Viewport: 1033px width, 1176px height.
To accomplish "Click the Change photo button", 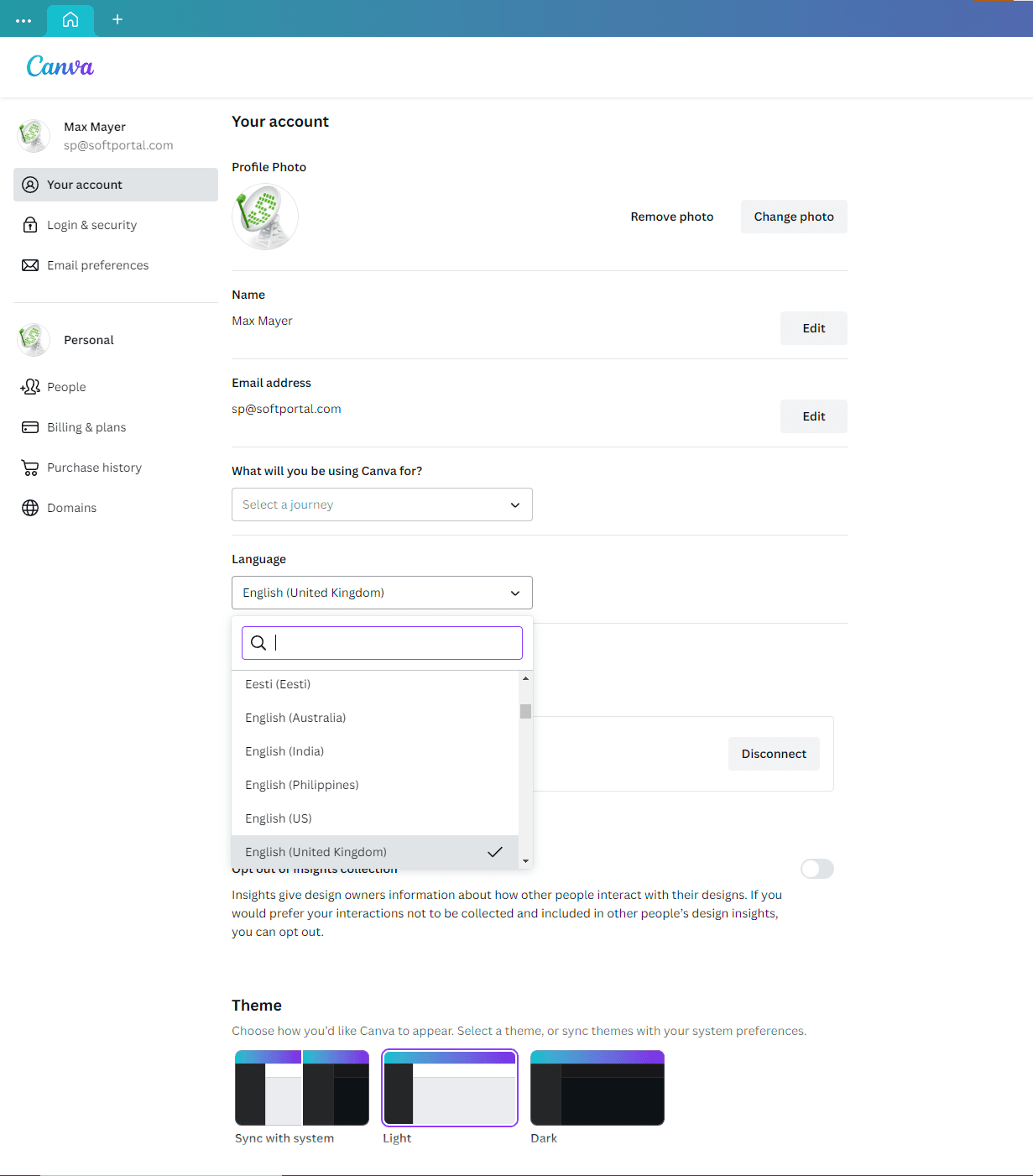I will tap(794, 217).
